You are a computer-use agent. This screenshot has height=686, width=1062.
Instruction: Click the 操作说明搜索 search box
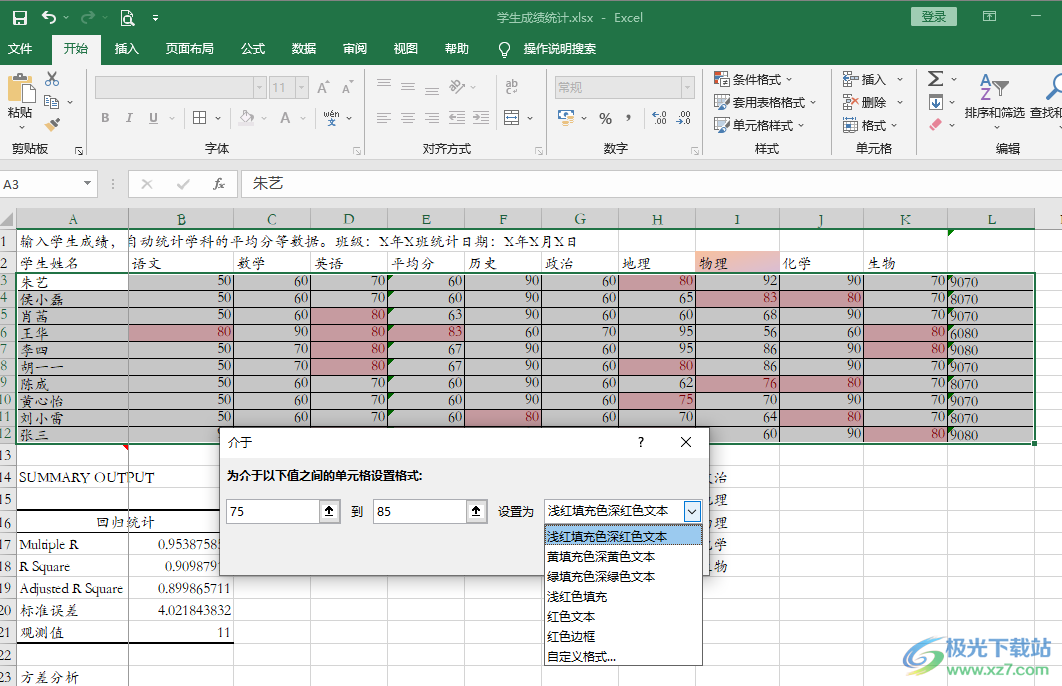coord(559,49)
